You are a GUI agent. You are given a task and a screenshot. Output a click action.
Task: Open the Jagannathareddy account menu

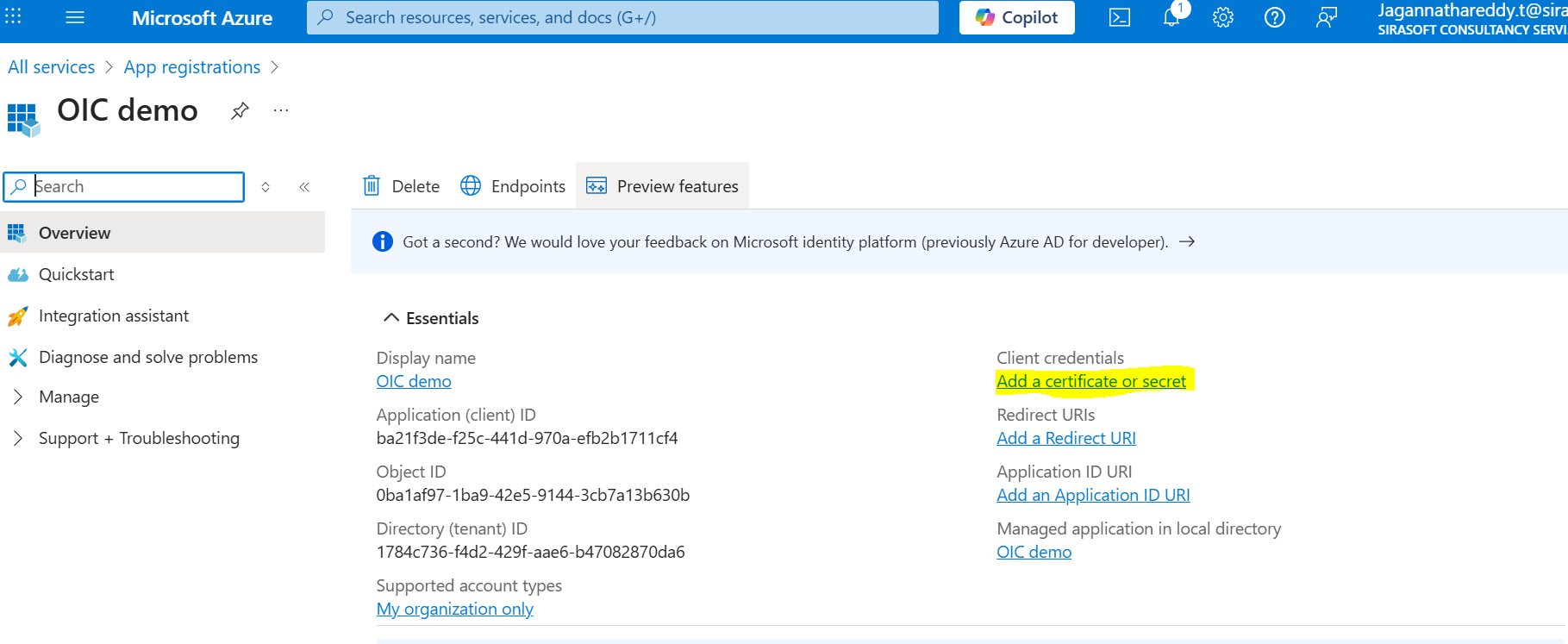[x=1471, y=19]
